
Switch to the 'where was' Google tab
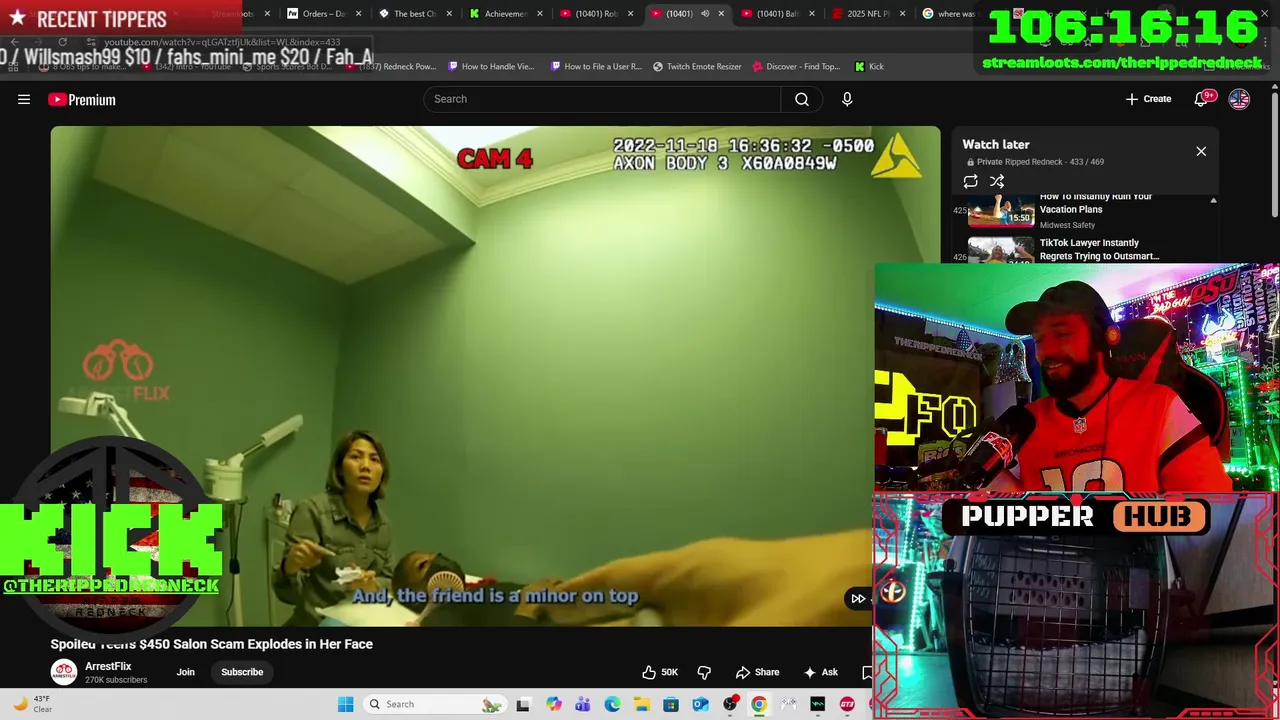950,14
